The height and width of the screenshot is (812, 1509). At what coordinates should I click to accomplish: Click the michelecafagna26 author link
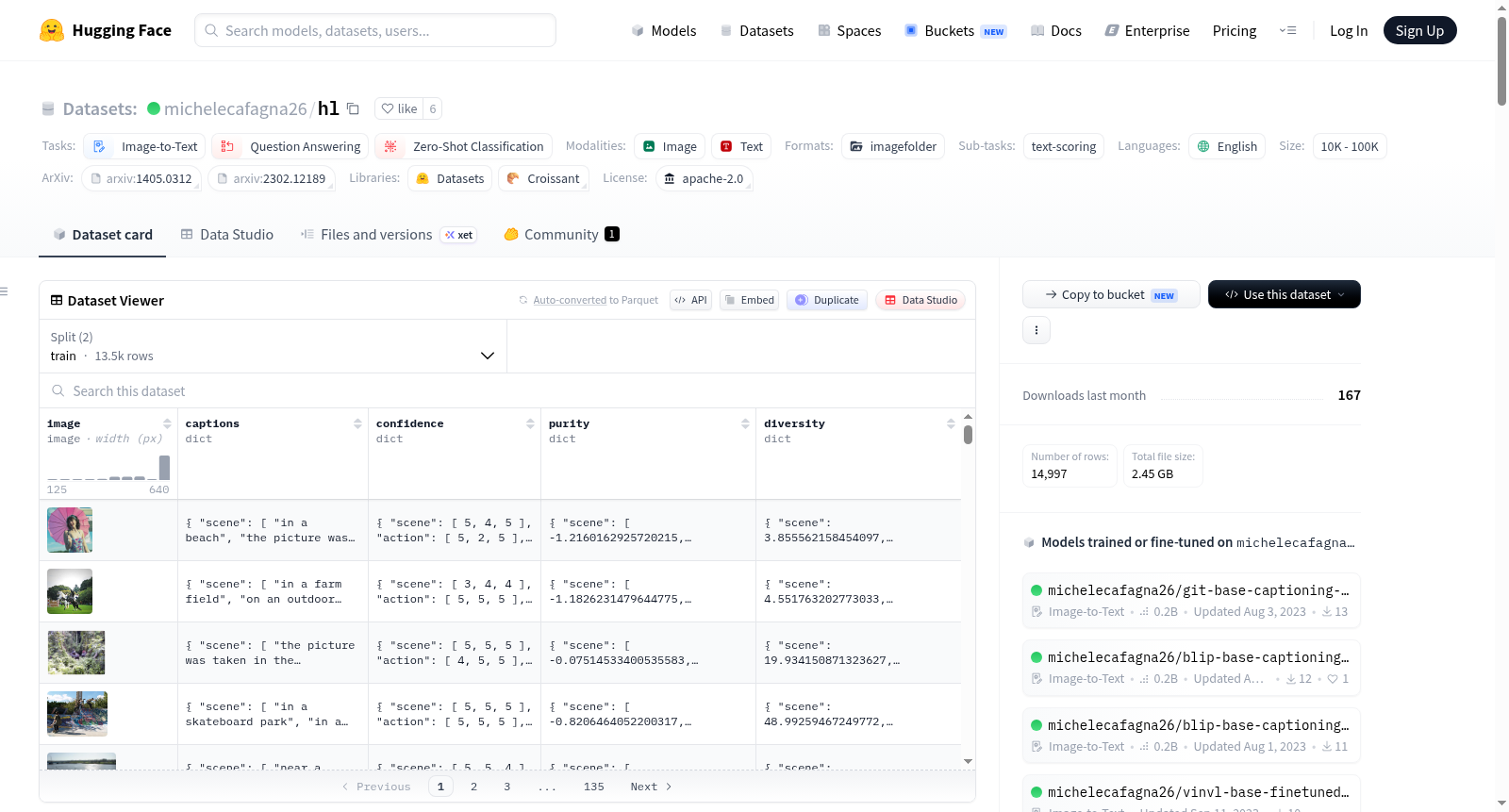tap(236, 108)
